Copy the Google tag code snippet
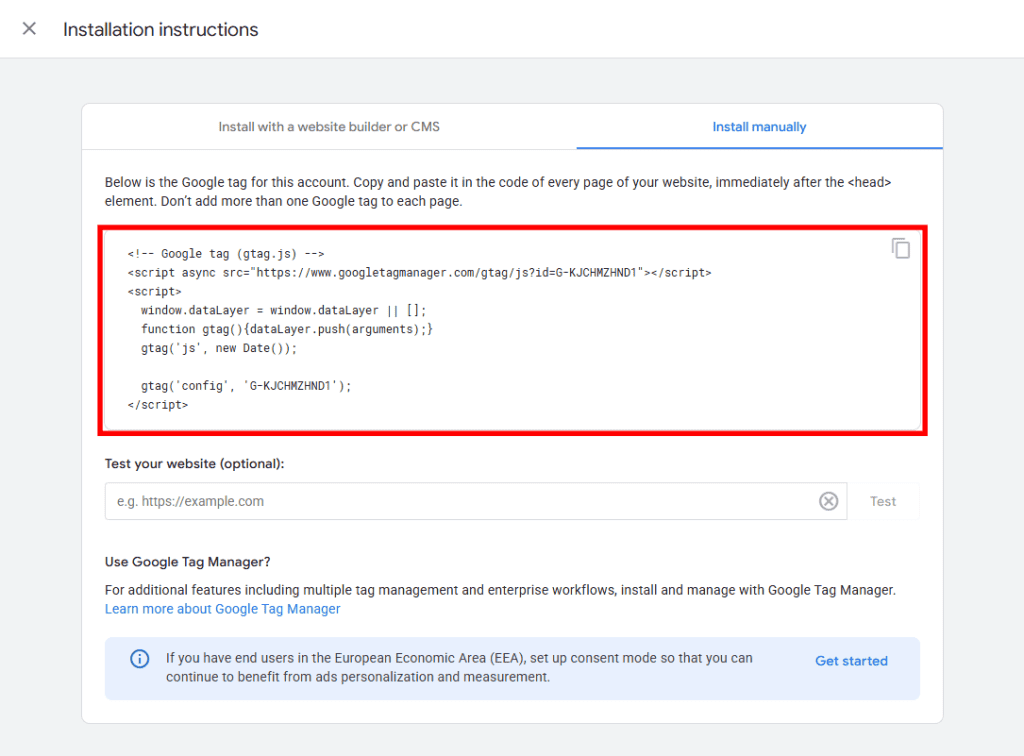The height and width of the screenshot is (756, 1024). 901,249
